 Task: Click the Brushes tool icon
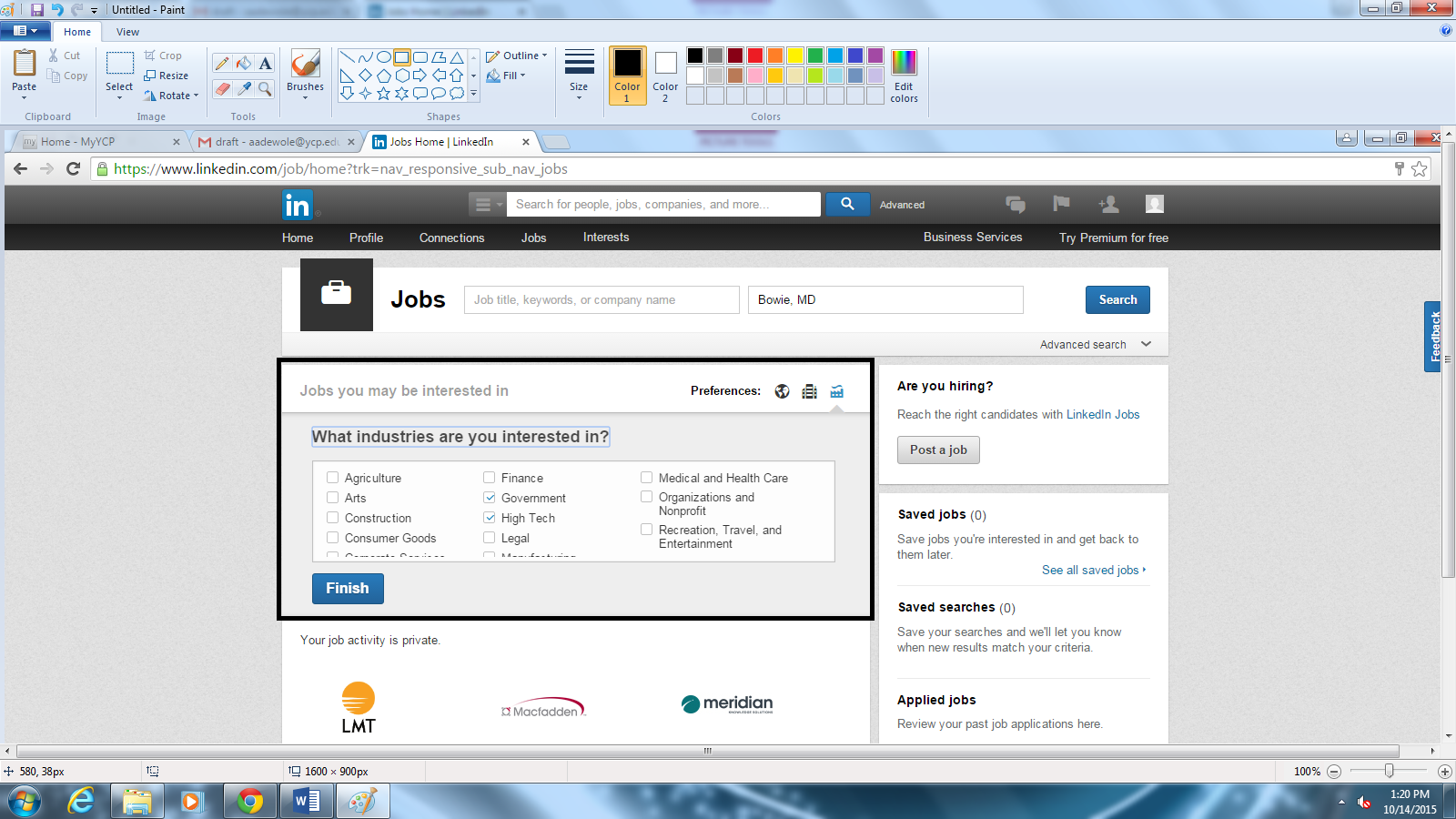pyautogui.click(x=305, y=64)
